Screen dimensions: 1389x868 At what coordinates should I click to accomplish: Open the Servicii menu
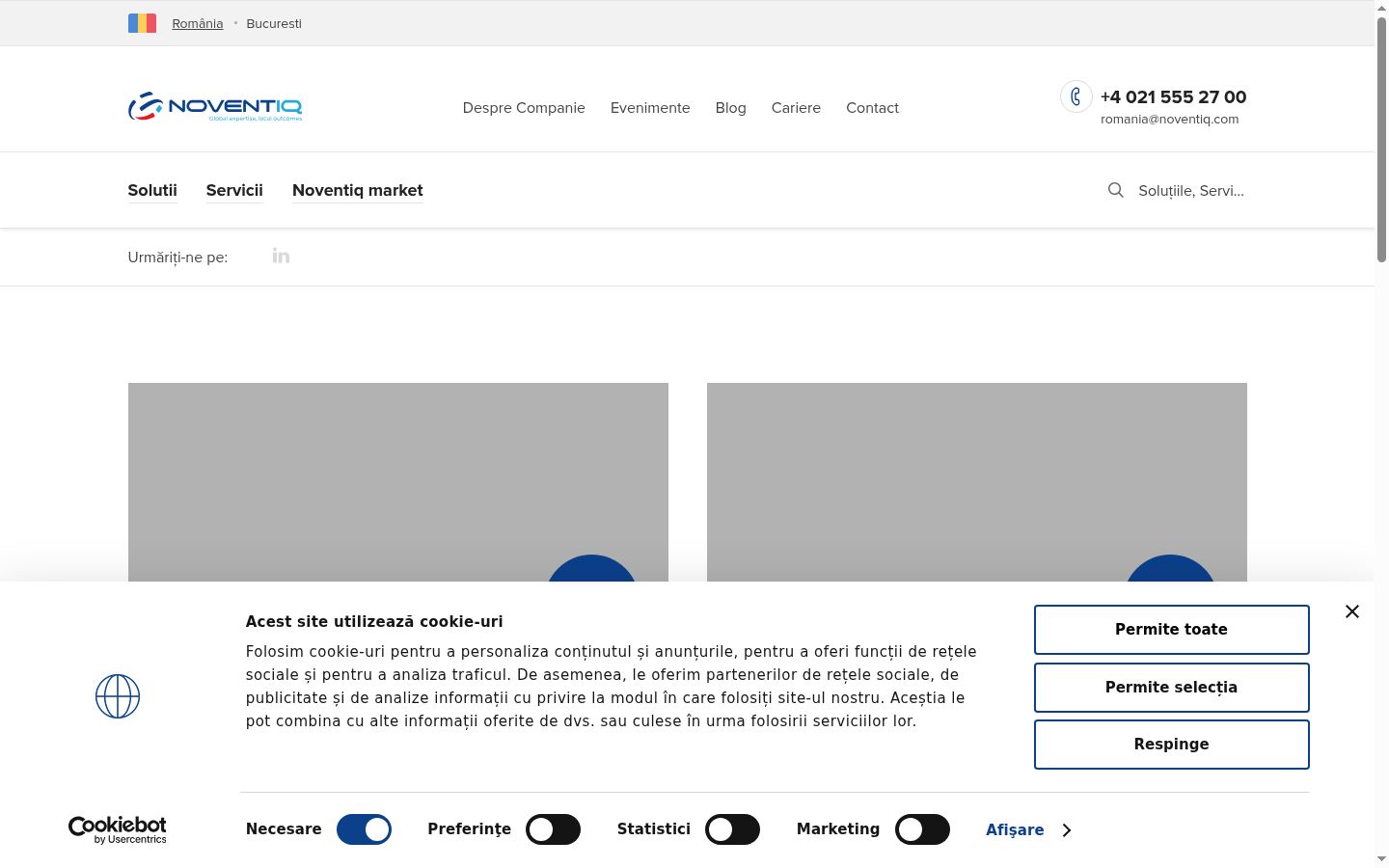click(x=234, y=190)
